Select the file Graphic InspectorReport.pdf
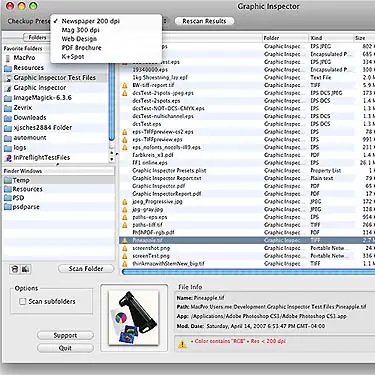Image resolution: width=375 pixels, height=375 pixels. pos(167,194)
